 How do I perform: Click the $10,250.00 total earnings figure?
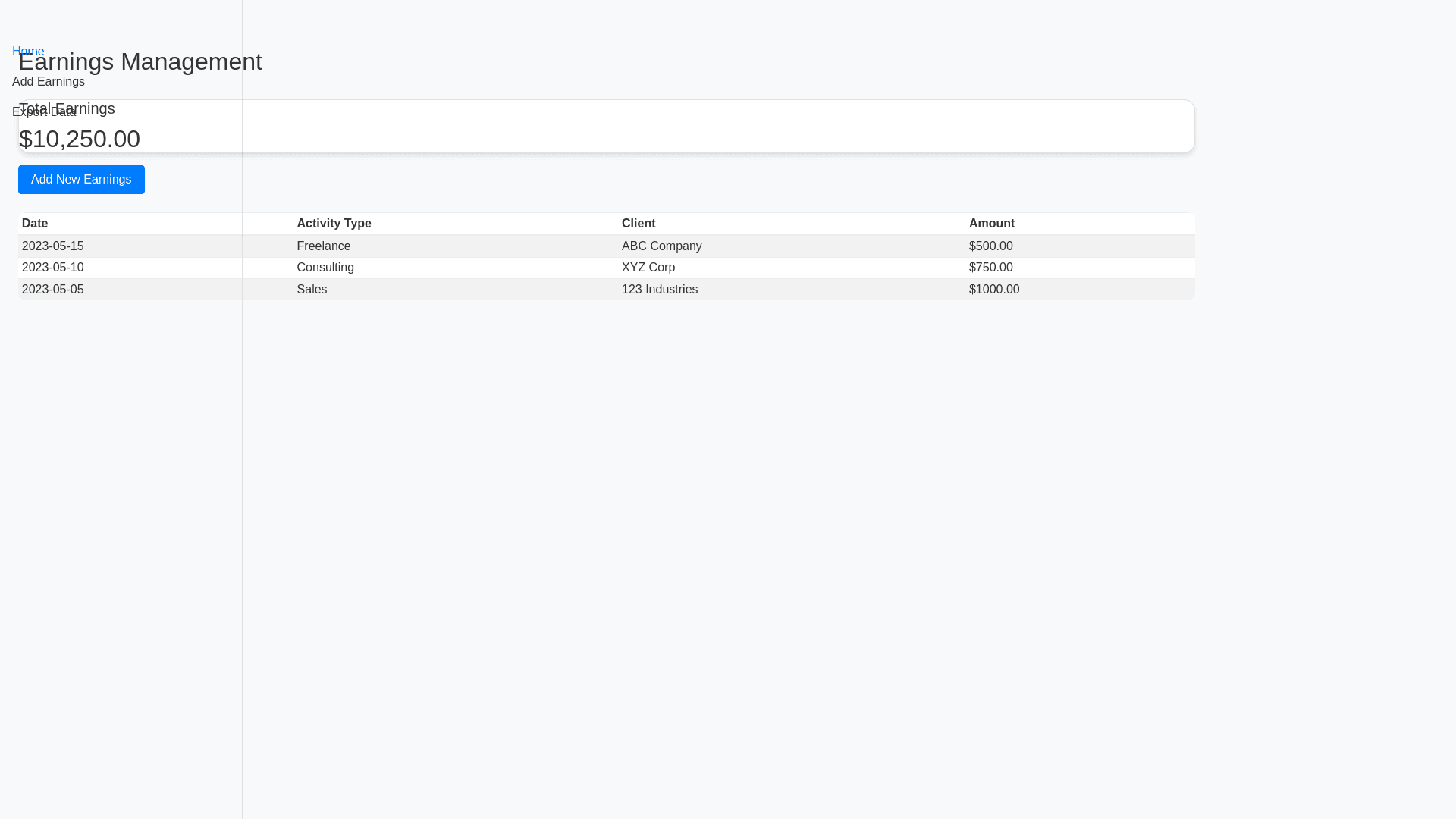pos(80,139)
